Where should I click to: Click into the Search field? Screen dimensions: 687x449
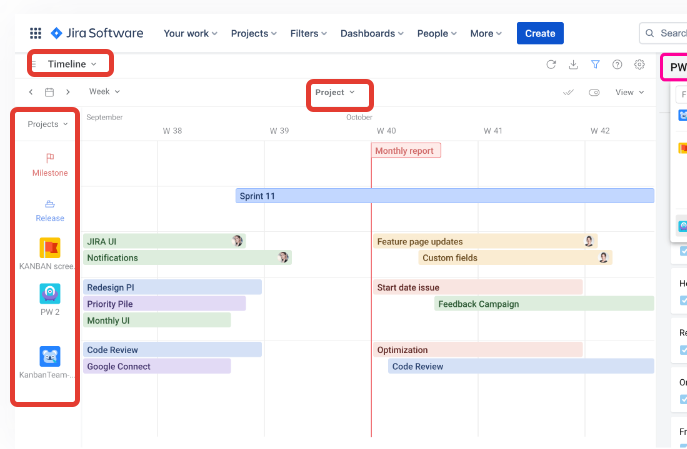pyautogui.click(x=663, y=33)
